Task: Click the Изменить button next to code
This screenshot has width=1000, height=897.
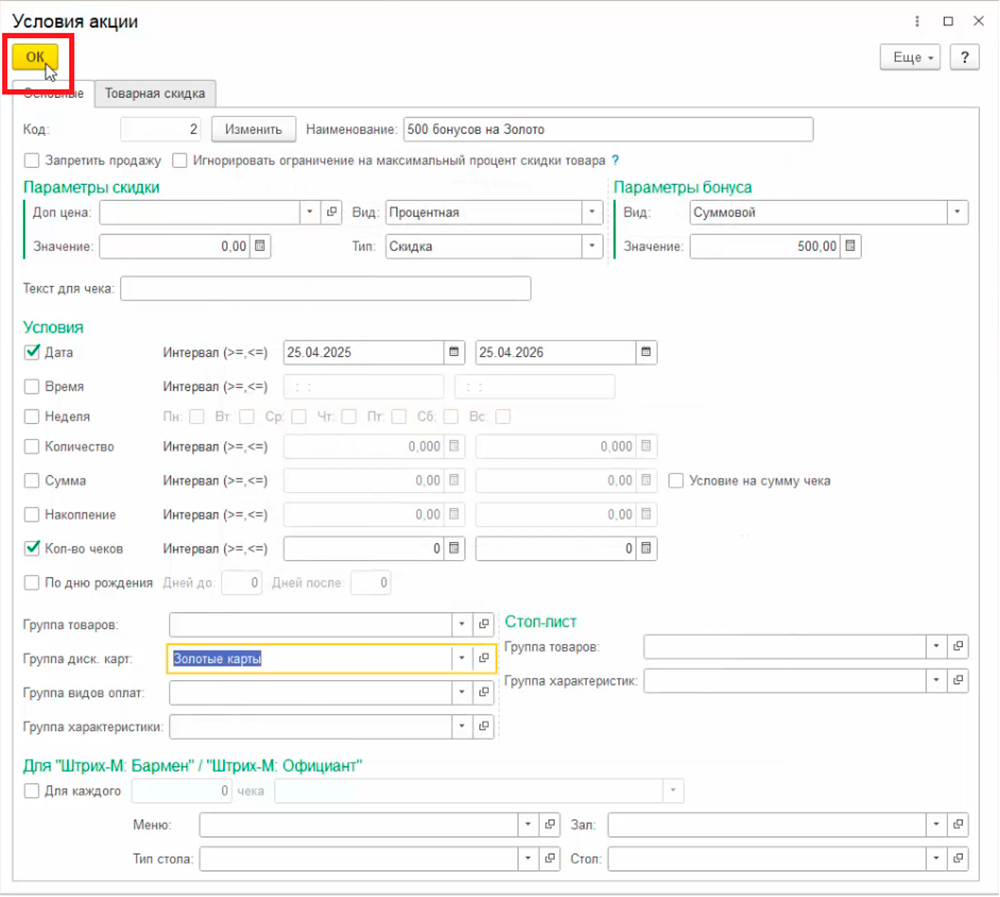Action: click(253, 129)
